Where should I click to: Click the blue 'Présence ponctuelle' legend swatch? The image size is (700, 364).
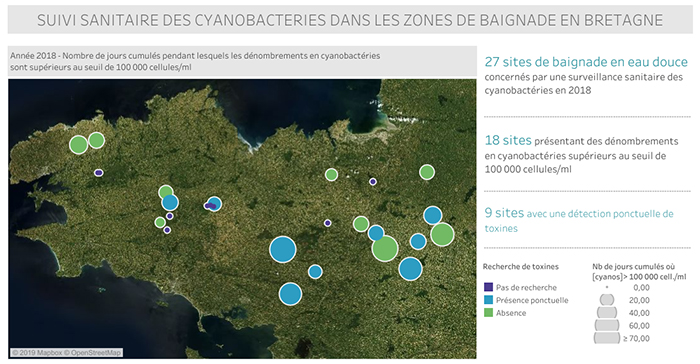488,300
